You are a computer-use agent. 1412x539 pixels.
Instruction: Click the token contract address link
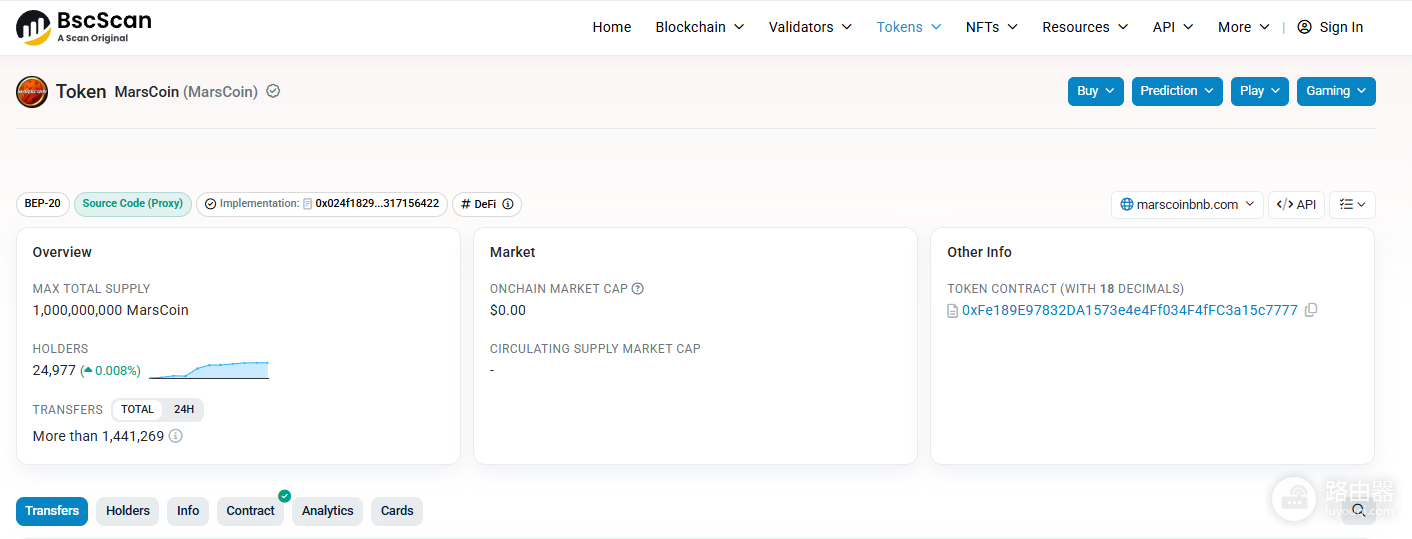1130,311
